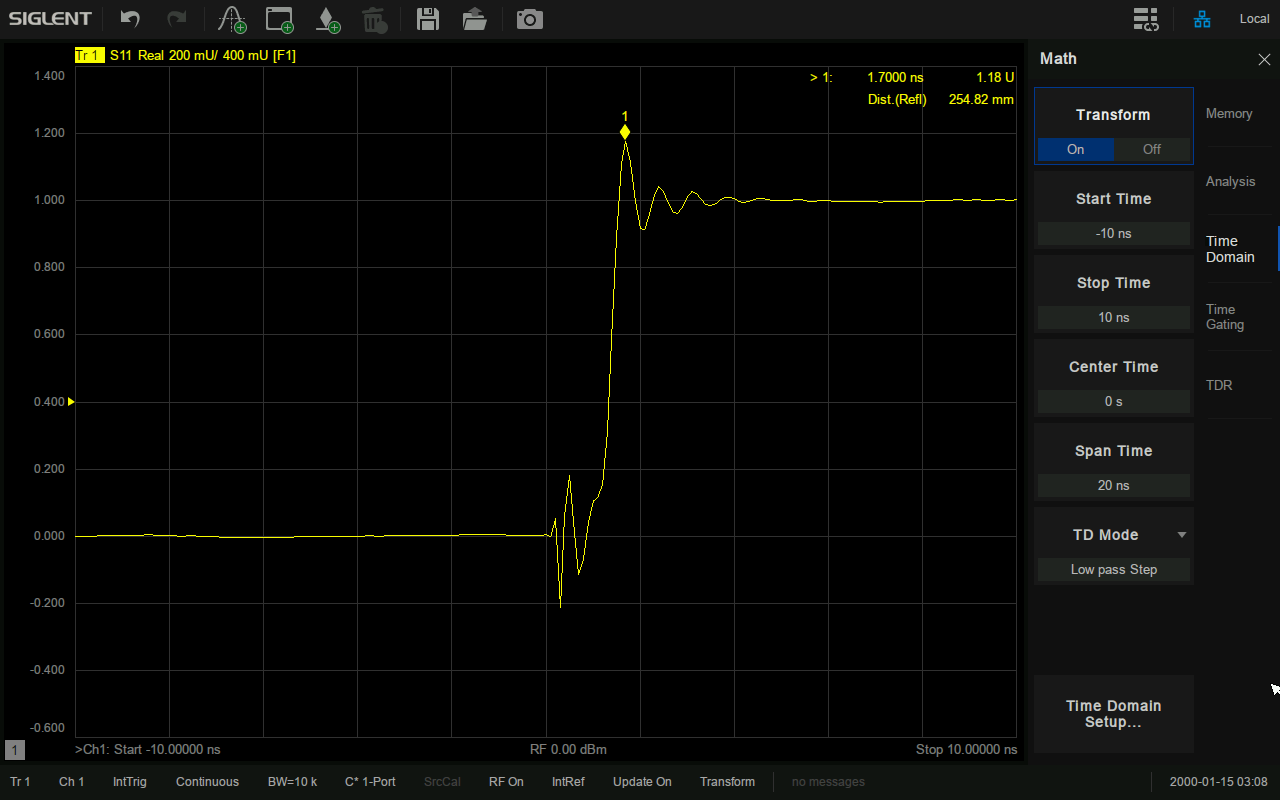Open Time Domain Setup dialog
The height and width of the screenshot is (800, 1280).
[x=1113, y=714]
